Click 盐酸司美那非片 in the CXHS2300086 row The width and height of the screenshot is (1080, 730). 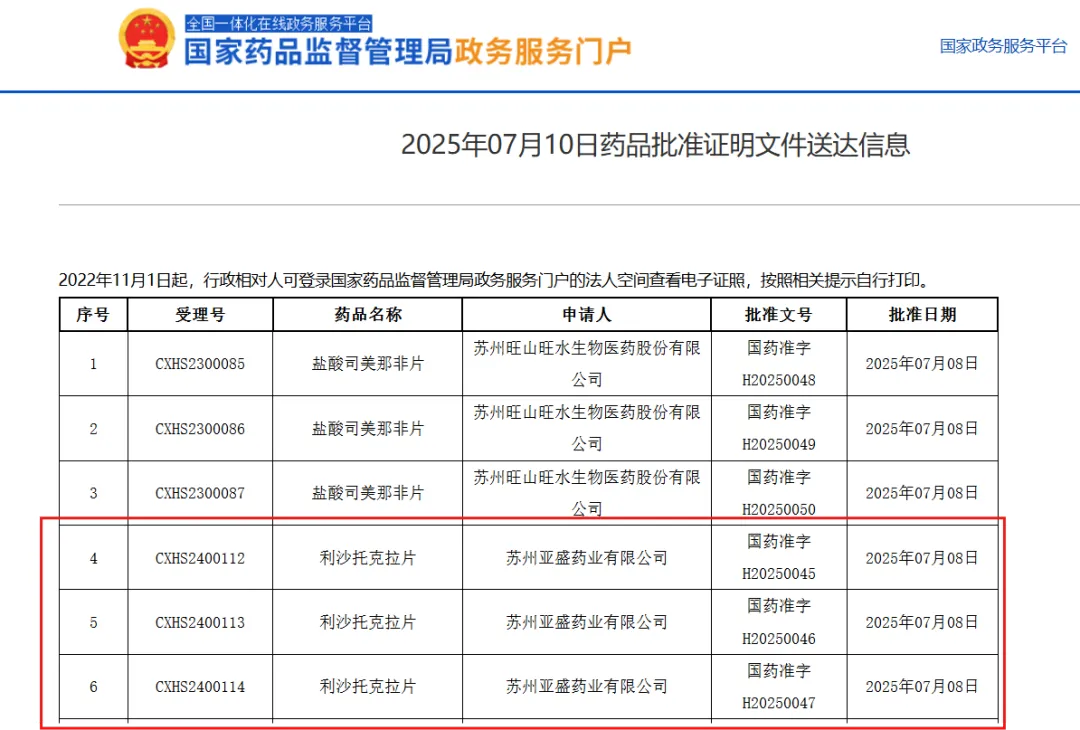click(x=368, y=429)
